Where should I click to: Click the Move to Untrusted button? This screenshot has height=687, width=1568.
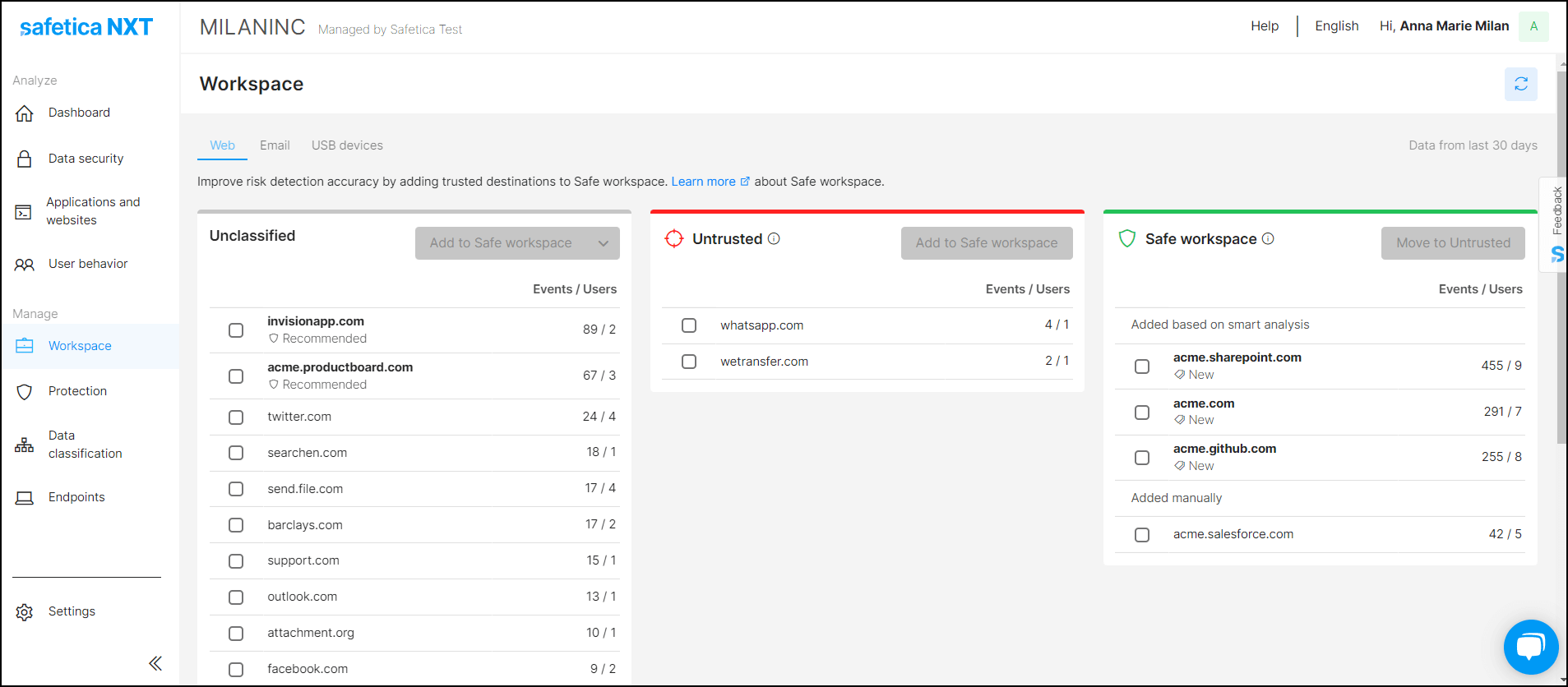[x=1453, y=243]
